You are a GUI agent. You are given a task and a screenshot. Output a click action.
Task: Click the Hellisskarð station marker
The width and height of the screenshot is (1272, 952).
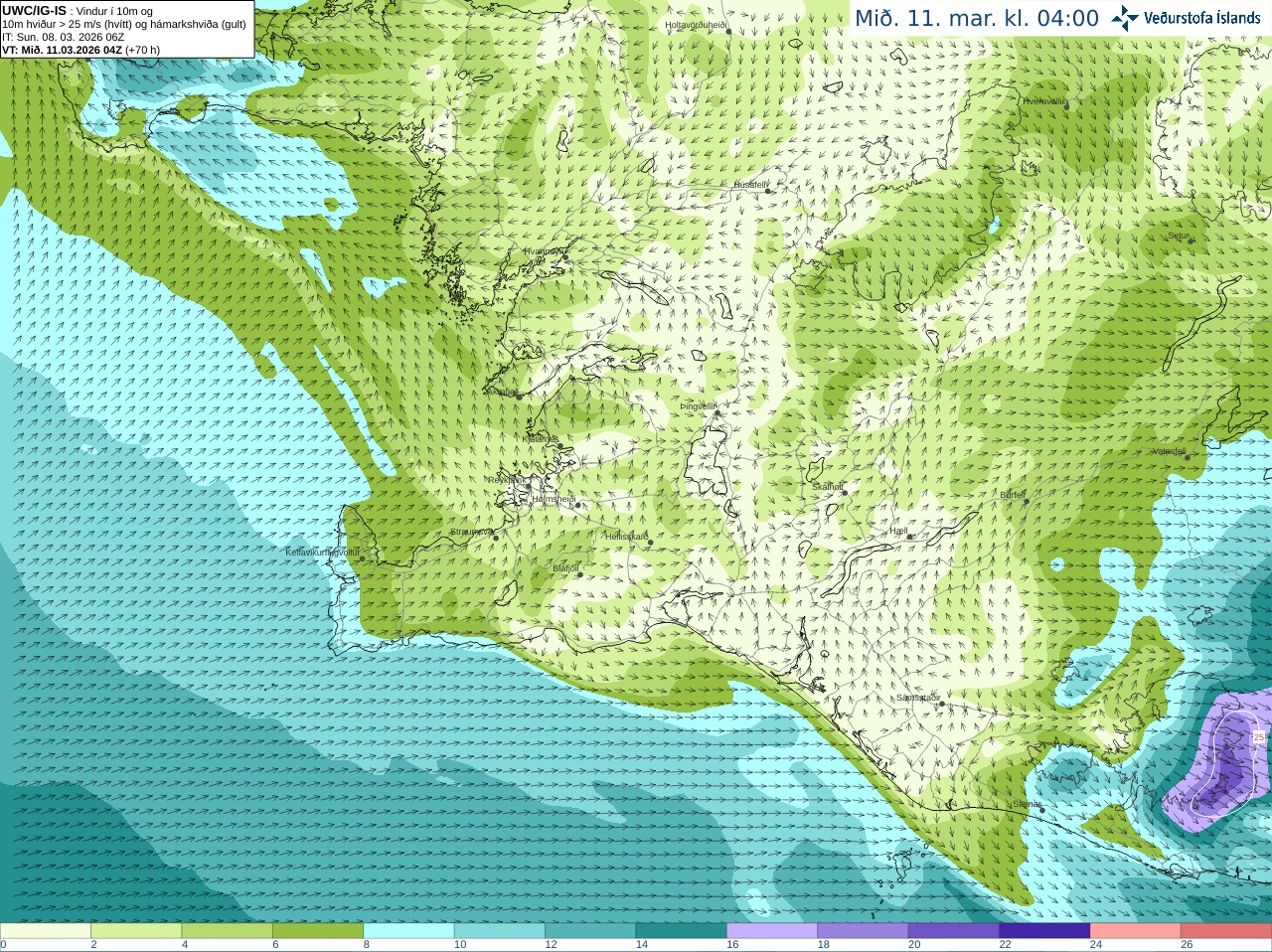click(650, 542)
